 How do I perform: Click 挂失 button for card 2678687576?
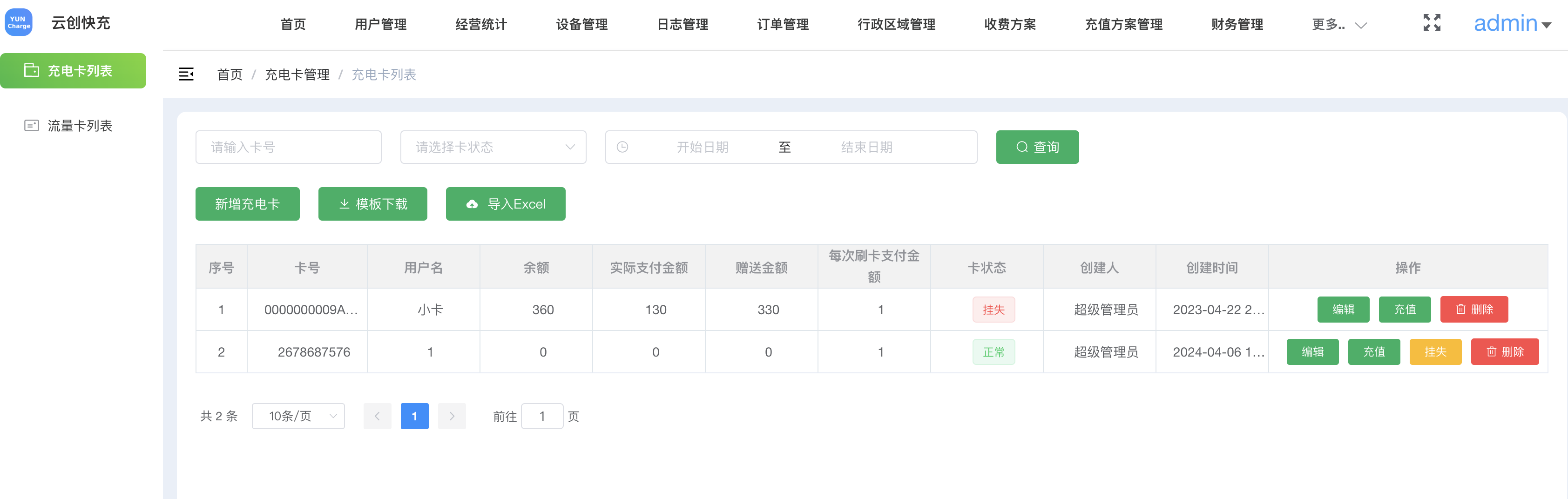coord(1435,352)
